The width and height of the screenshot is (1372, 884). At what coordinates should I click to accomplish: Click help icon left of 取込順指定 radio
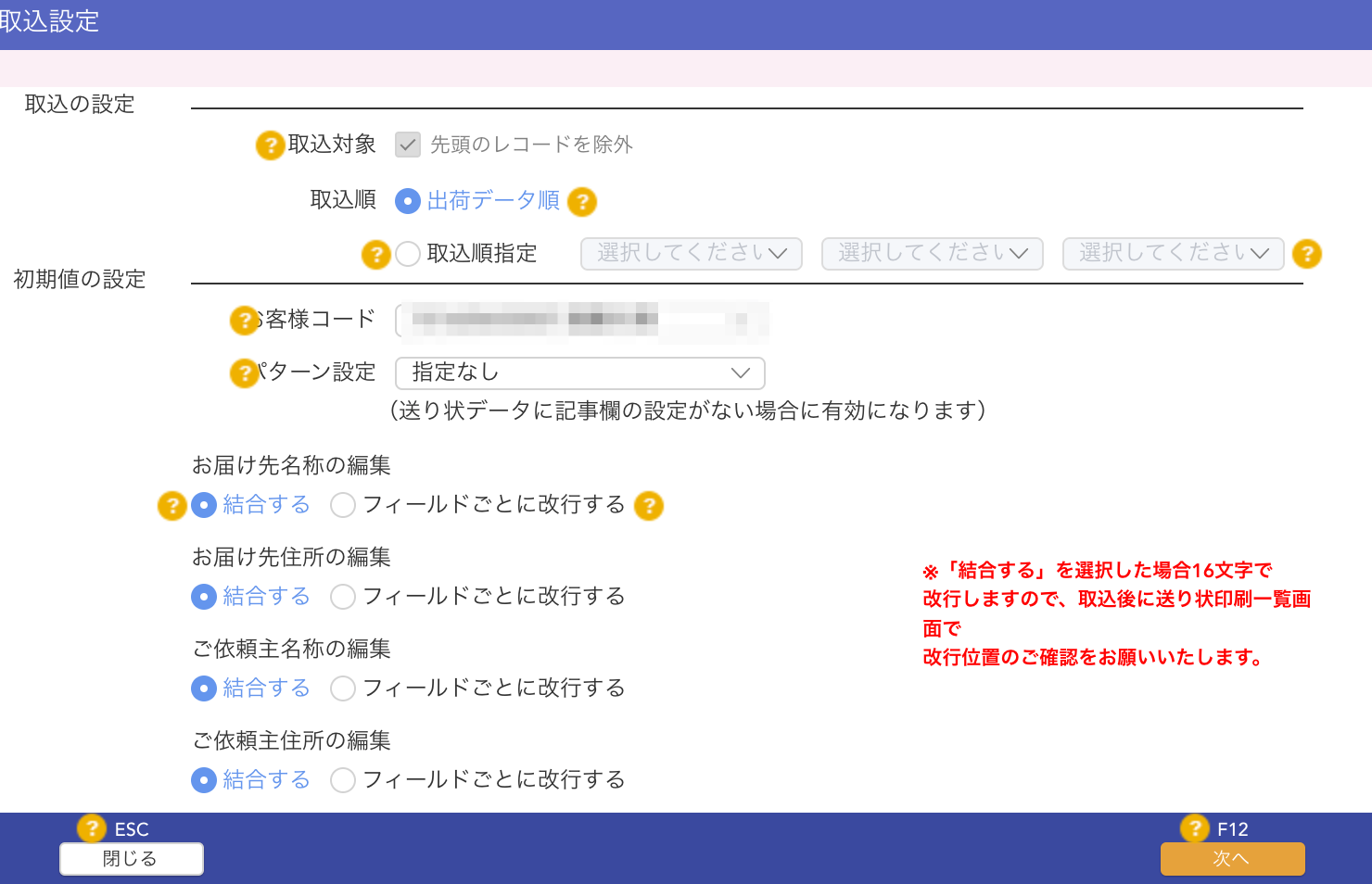pyautogui.click(x=375, y=255)
